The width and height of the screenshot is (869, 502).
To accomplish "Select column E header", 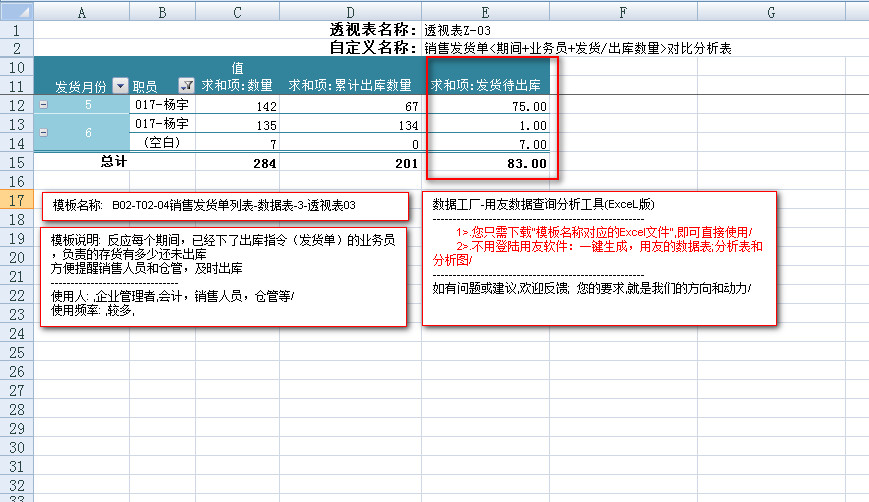I will pos(485,12).
